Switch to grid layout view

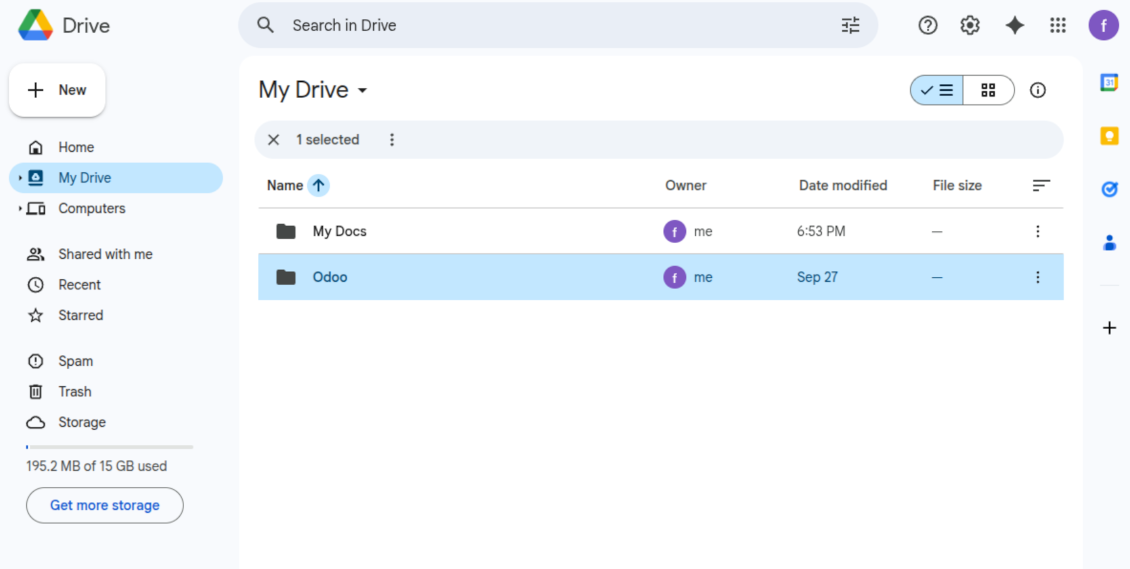click(988, 90)
